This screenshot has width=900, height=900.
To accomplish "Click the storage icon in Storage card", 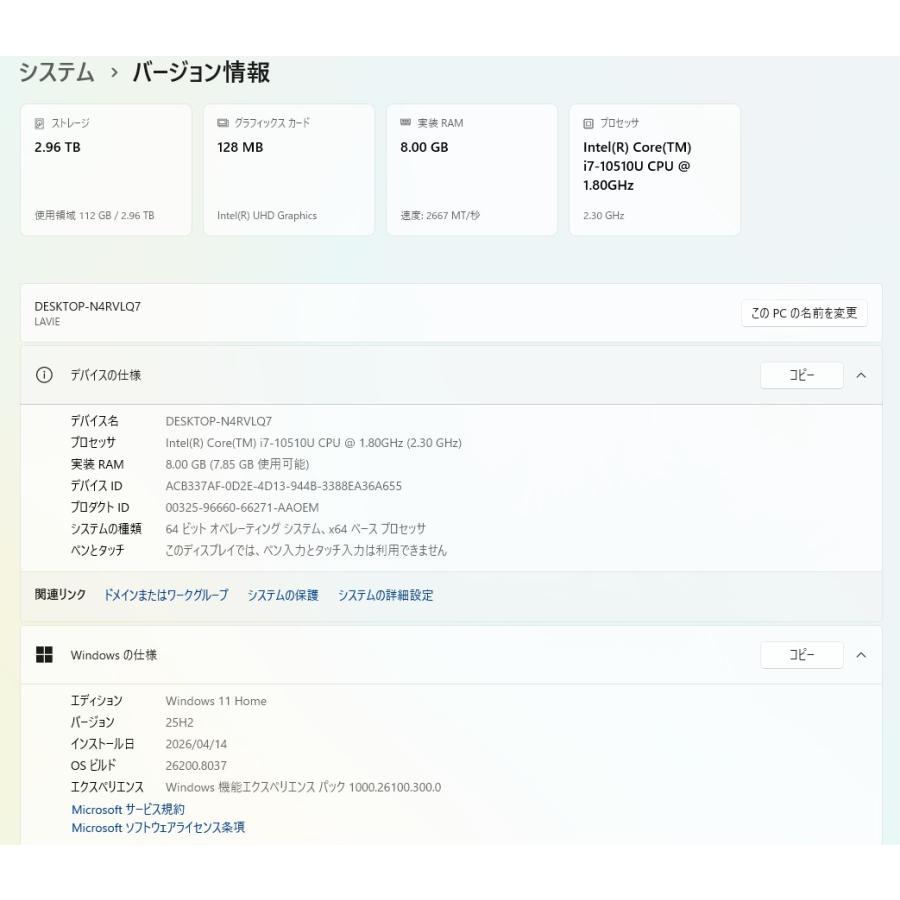I will (39, 123).
